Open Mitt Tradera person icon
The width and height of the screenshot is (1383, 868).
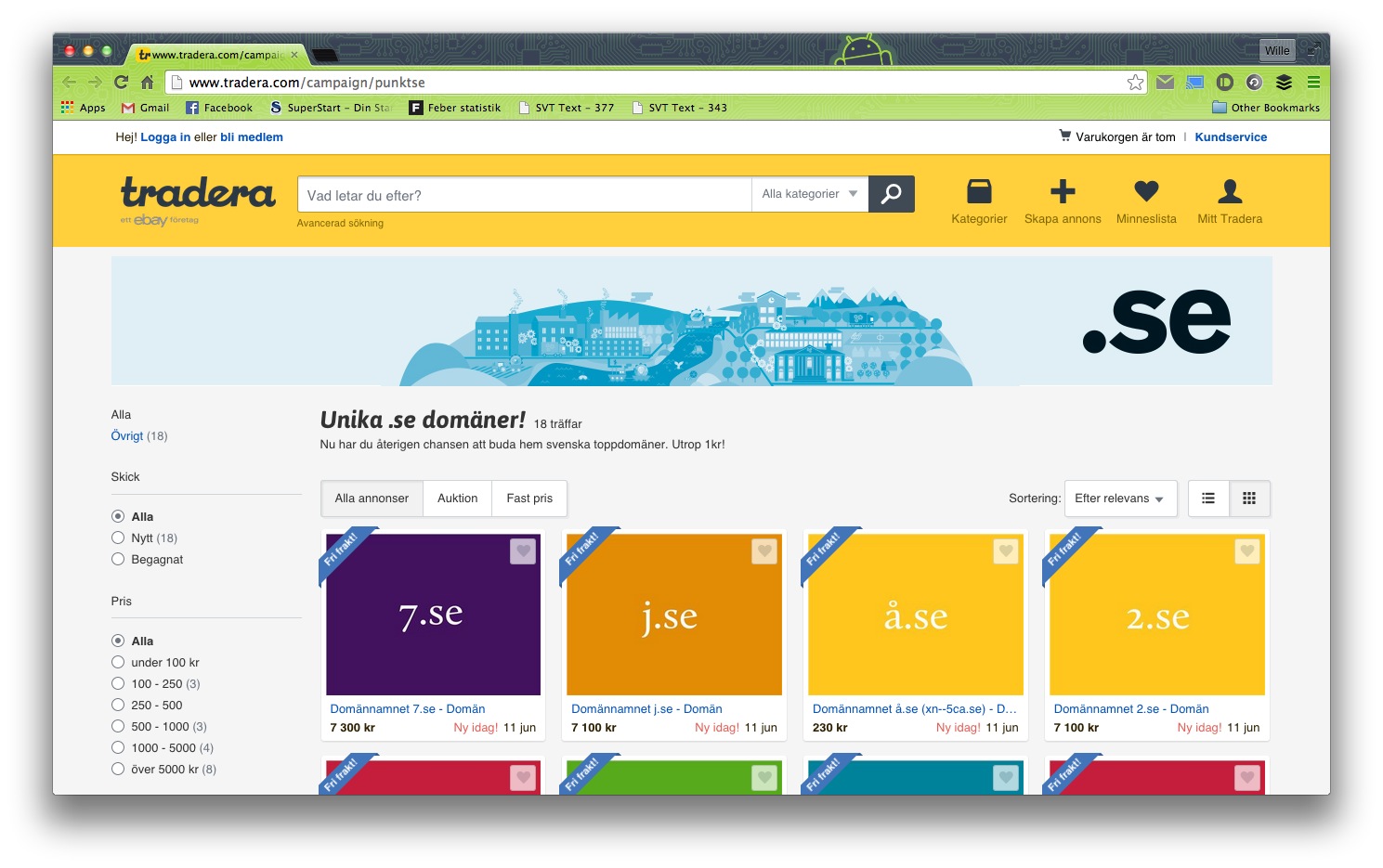1230,191
